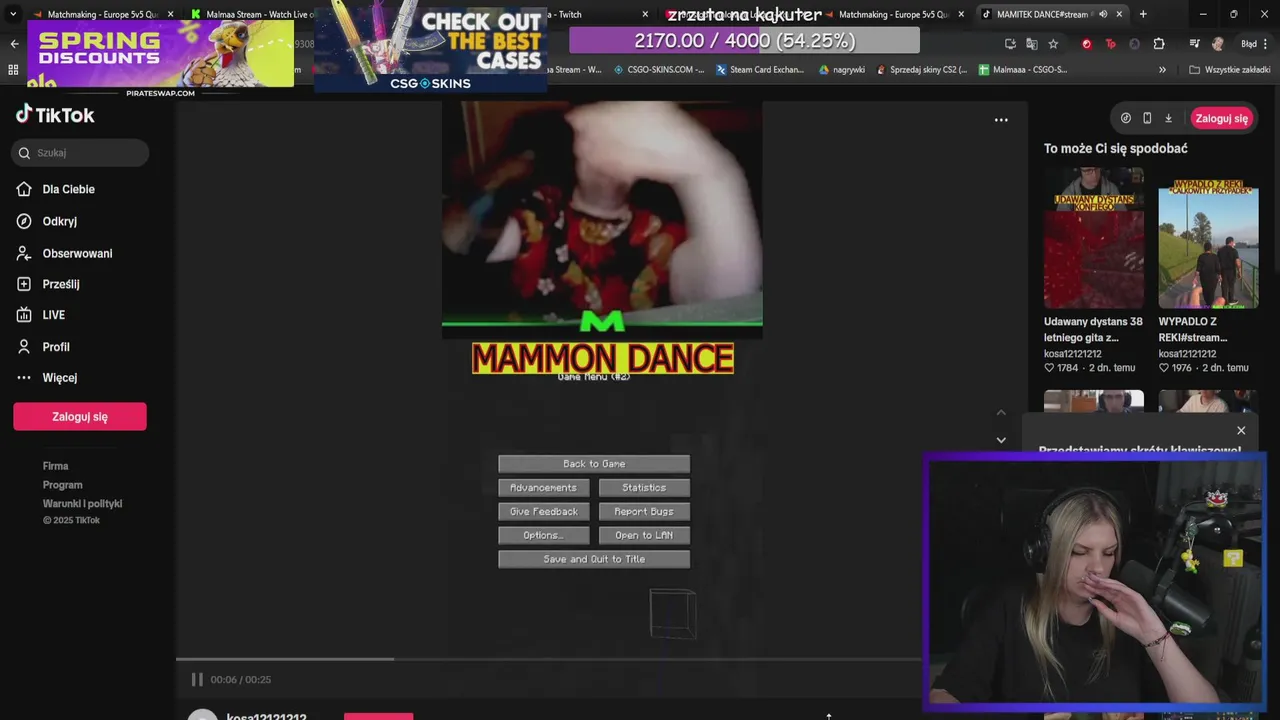Open the CSGO-SKINS.COM bookmark

click(658, 70)
